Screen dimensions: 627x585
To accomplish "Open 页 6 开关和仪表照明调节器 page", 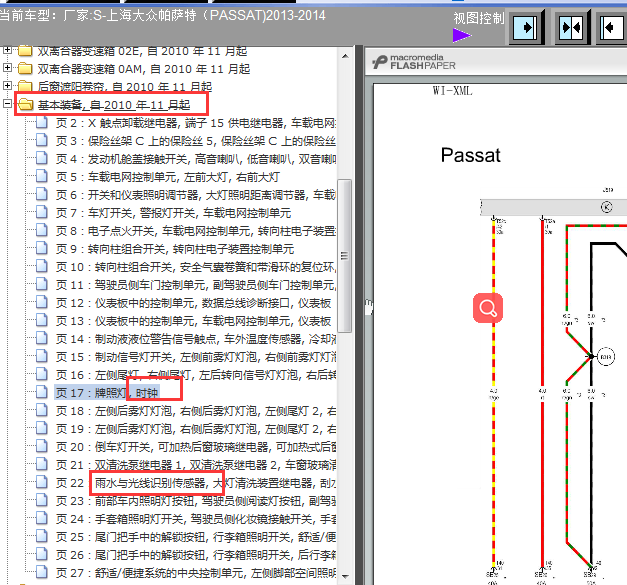I will [x=196, y=195].
